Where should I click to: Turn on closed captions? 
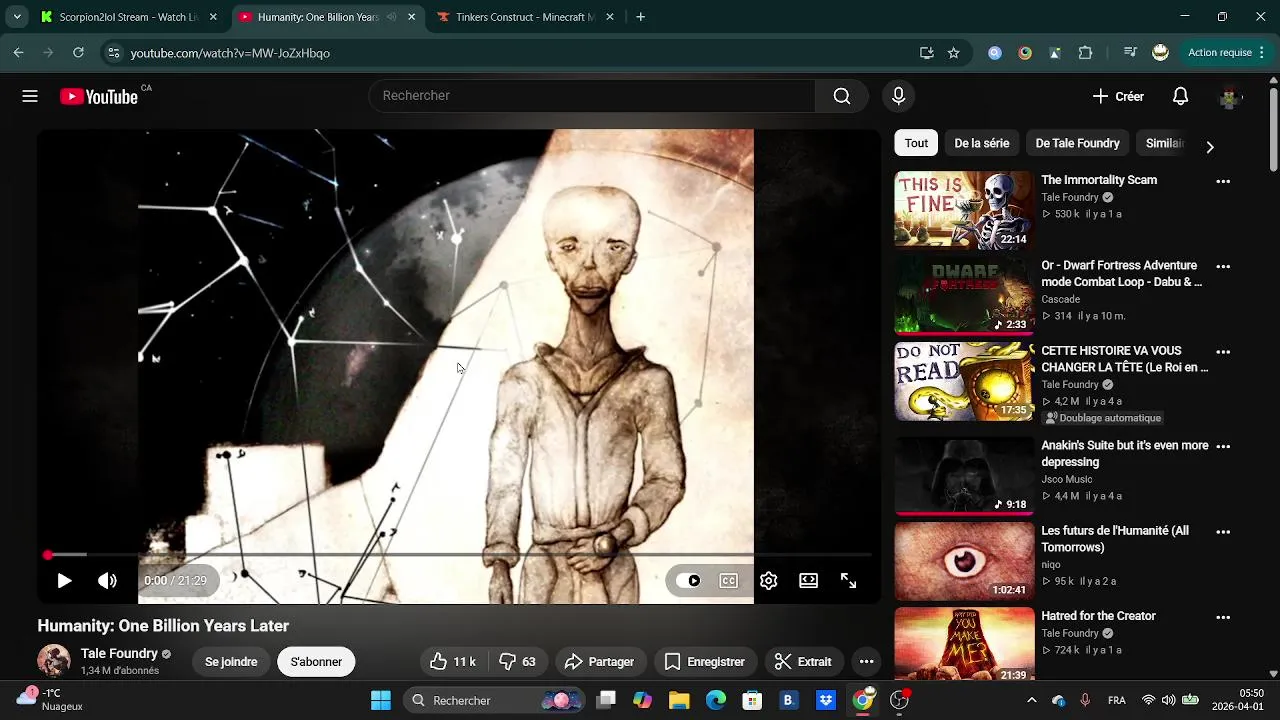click(729, 580)
